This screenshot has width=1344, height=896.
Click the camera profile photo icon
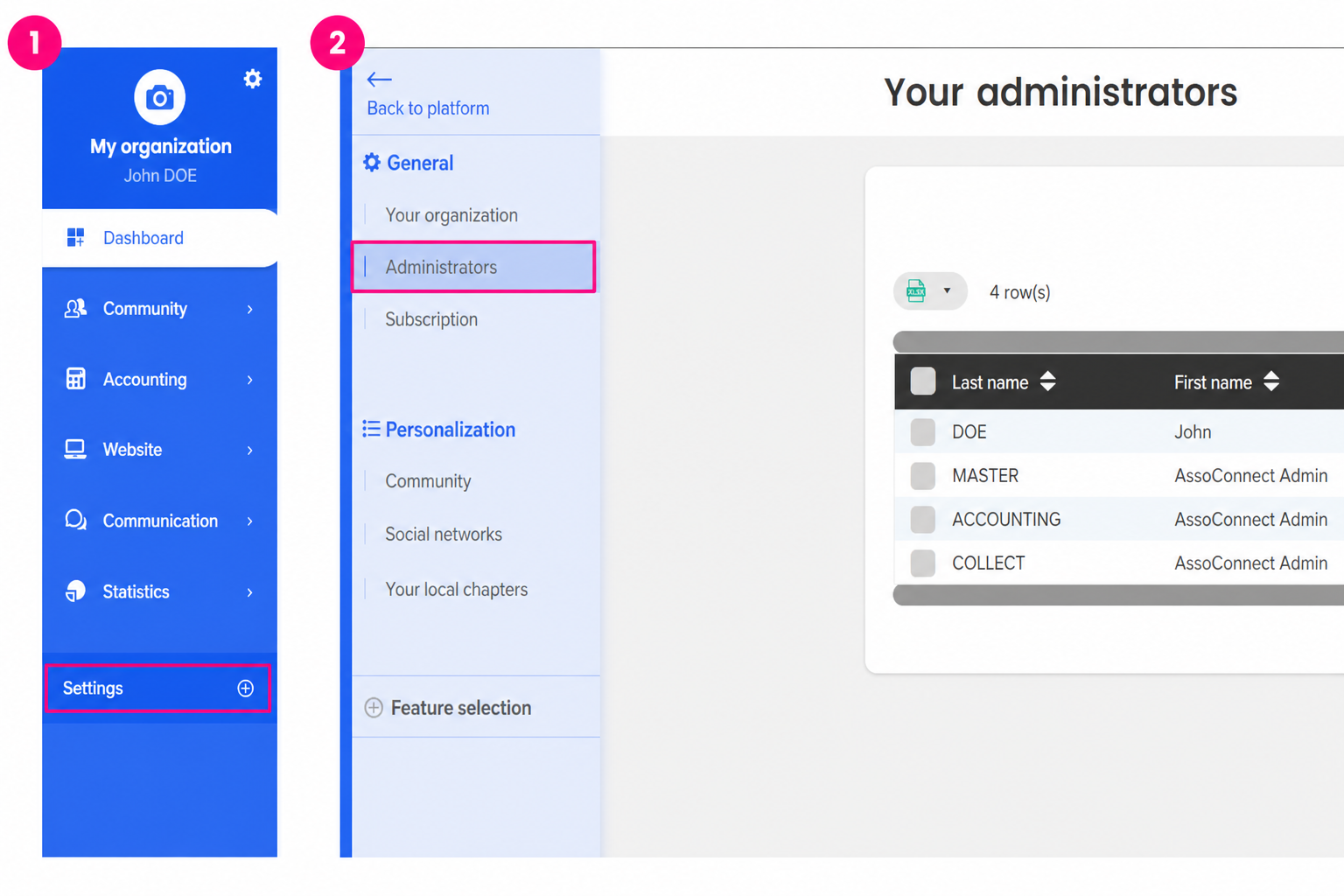159,97
